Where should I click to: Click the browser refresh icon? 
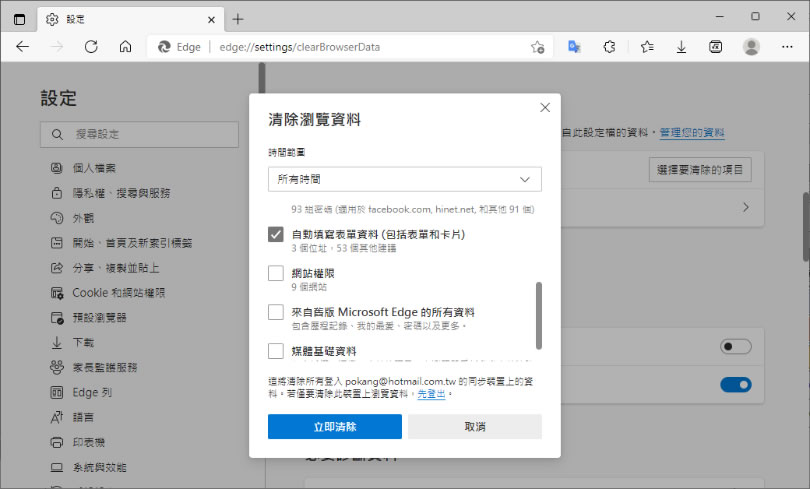pos(91,47)
